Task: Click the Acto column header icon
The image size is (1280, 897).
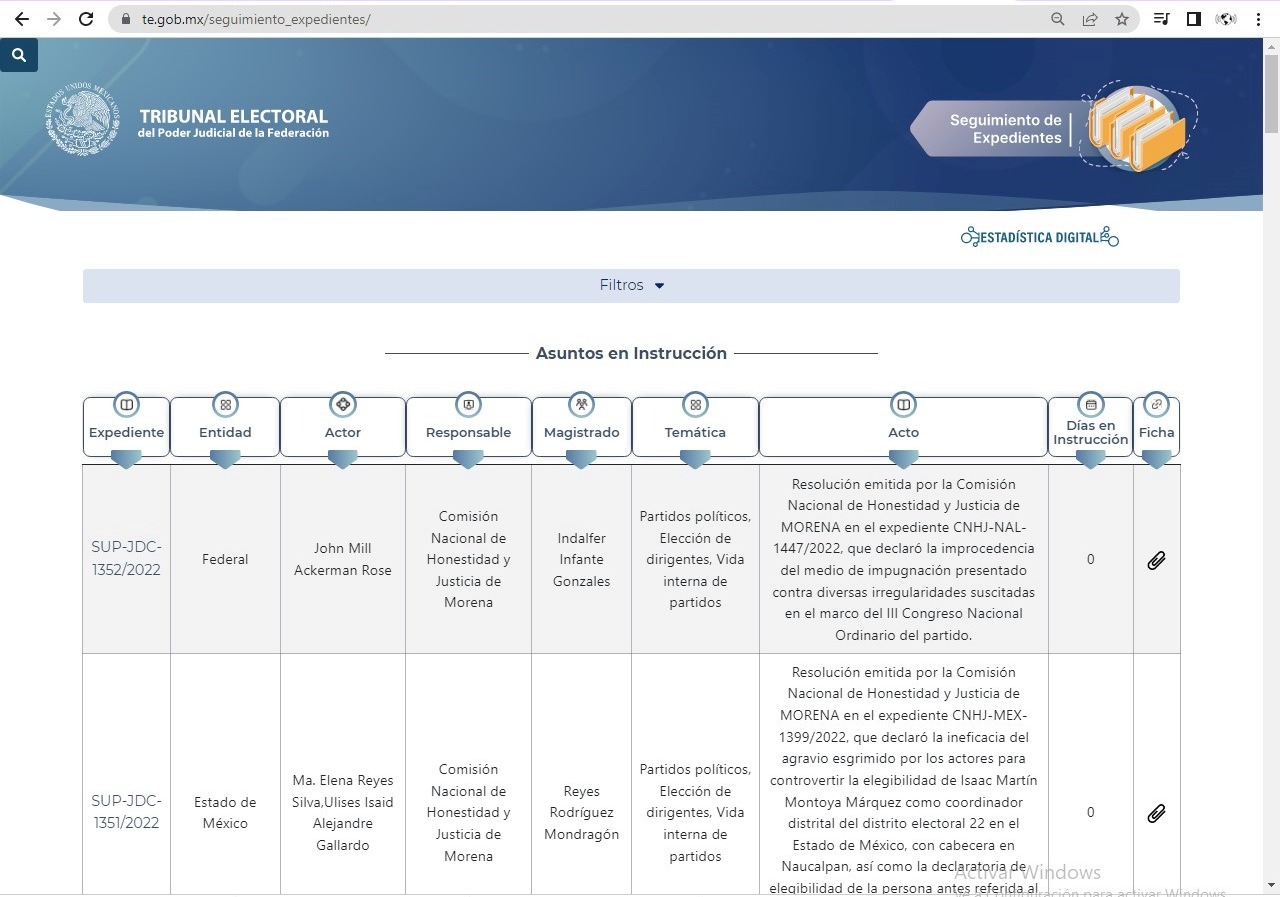Action: pyautogui.click(x=903, y=405)
